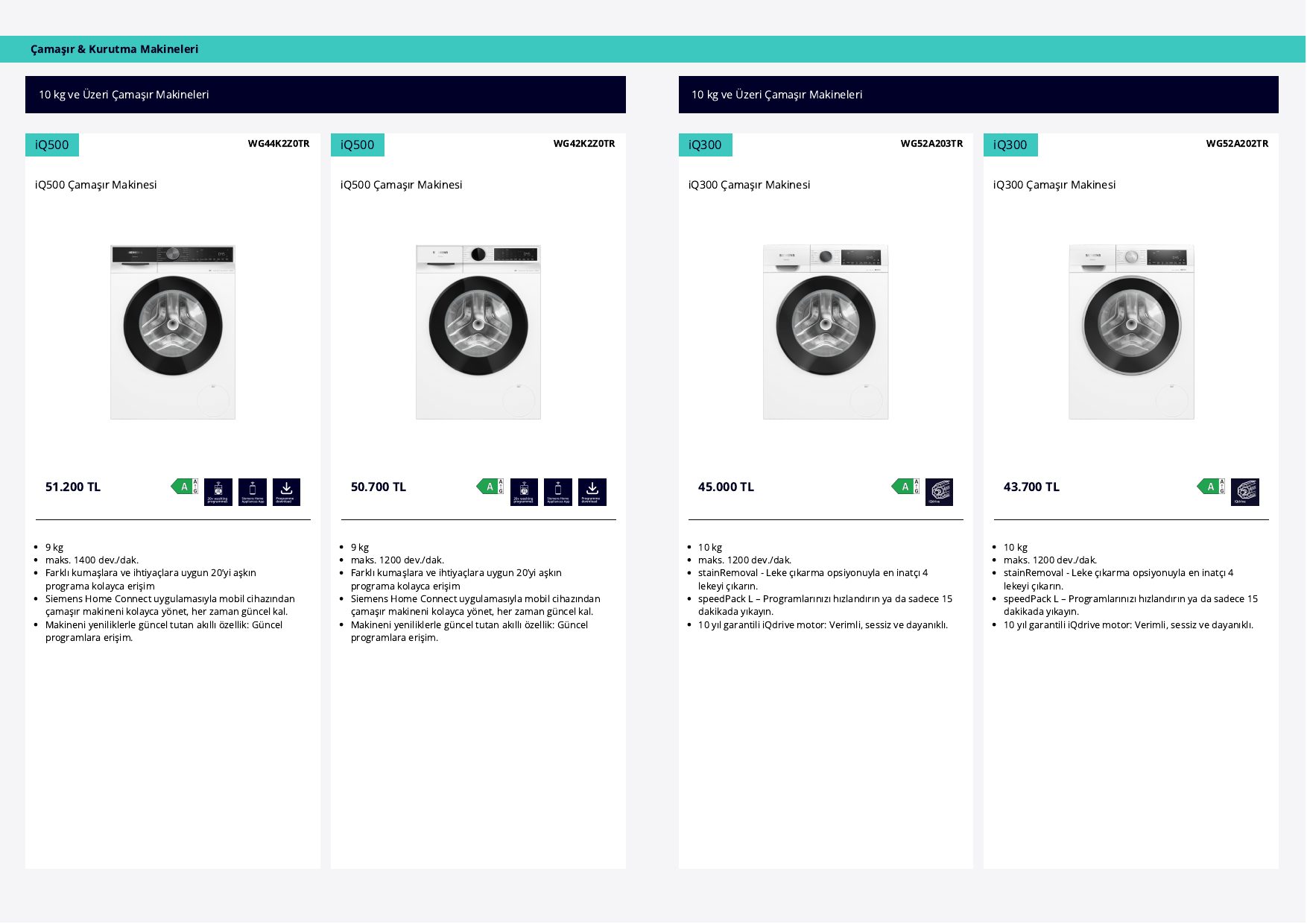Click the iQ300 badge next to WG52A203TR

tap(705, 145)
